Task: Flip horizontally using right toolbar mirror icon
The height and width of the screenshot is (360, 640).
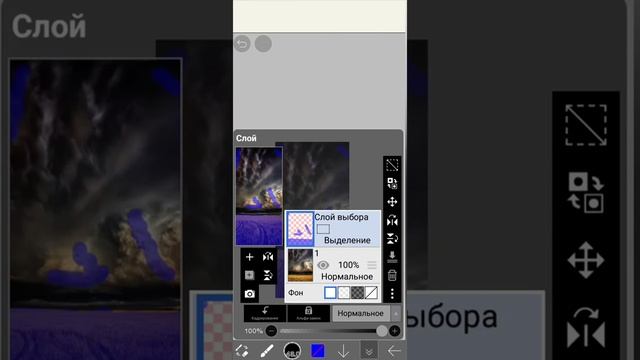Action: tap(392, 220)
